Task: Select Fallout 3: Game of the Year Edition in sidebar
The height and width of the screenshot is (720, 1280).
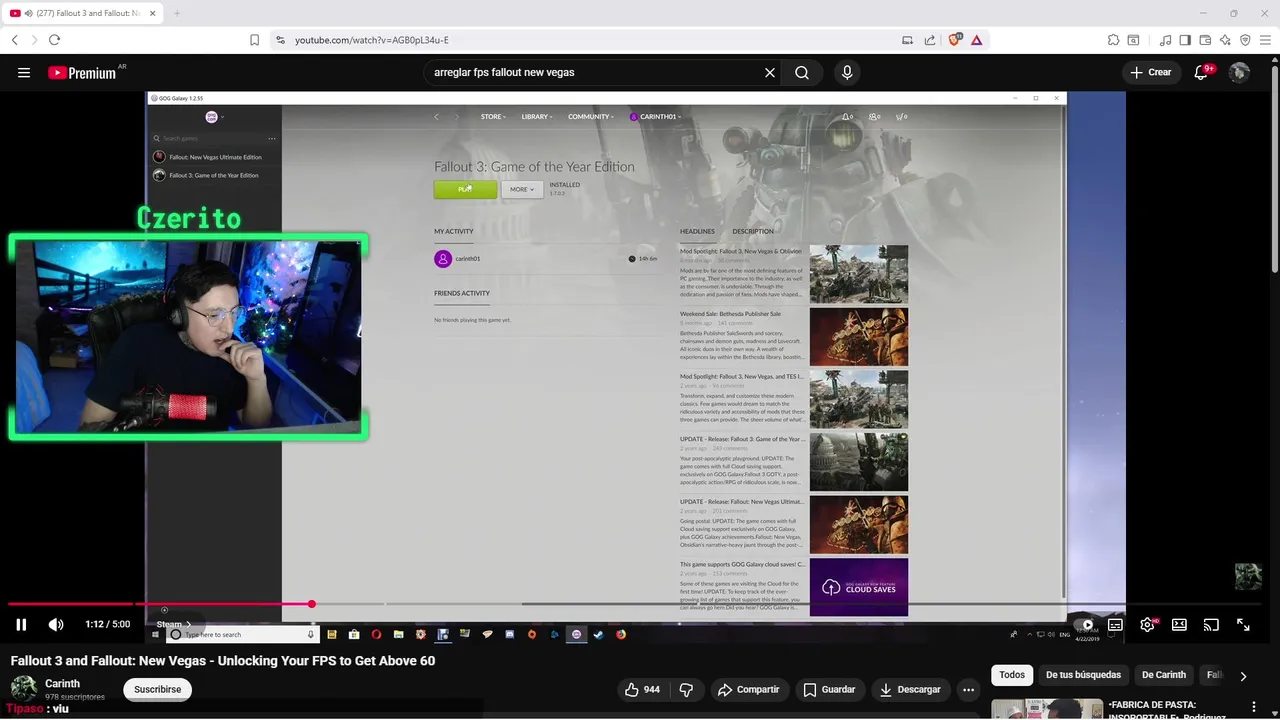Action: click(x=213, y=175)
